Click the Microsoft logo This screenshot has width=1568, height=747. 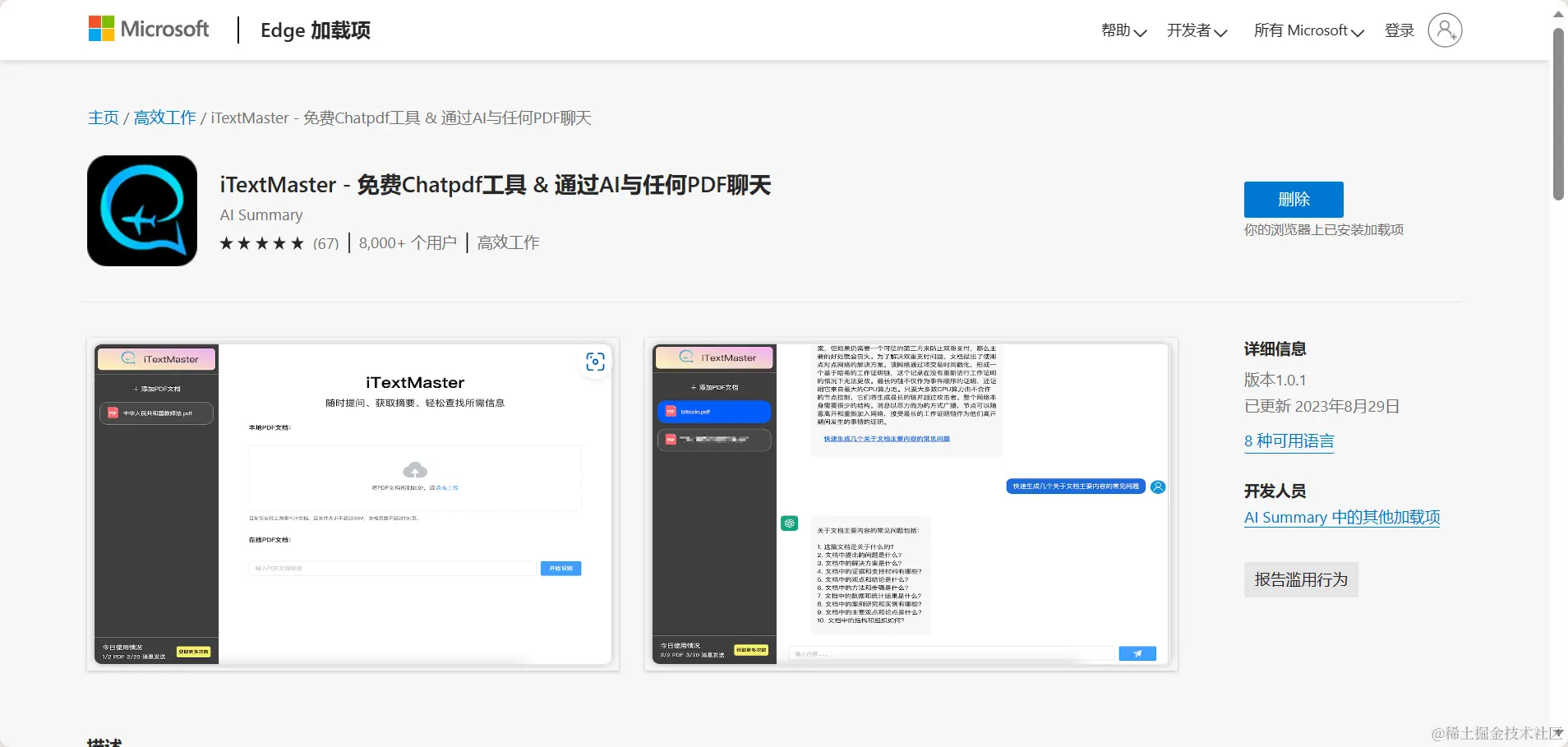pos(149,30)
